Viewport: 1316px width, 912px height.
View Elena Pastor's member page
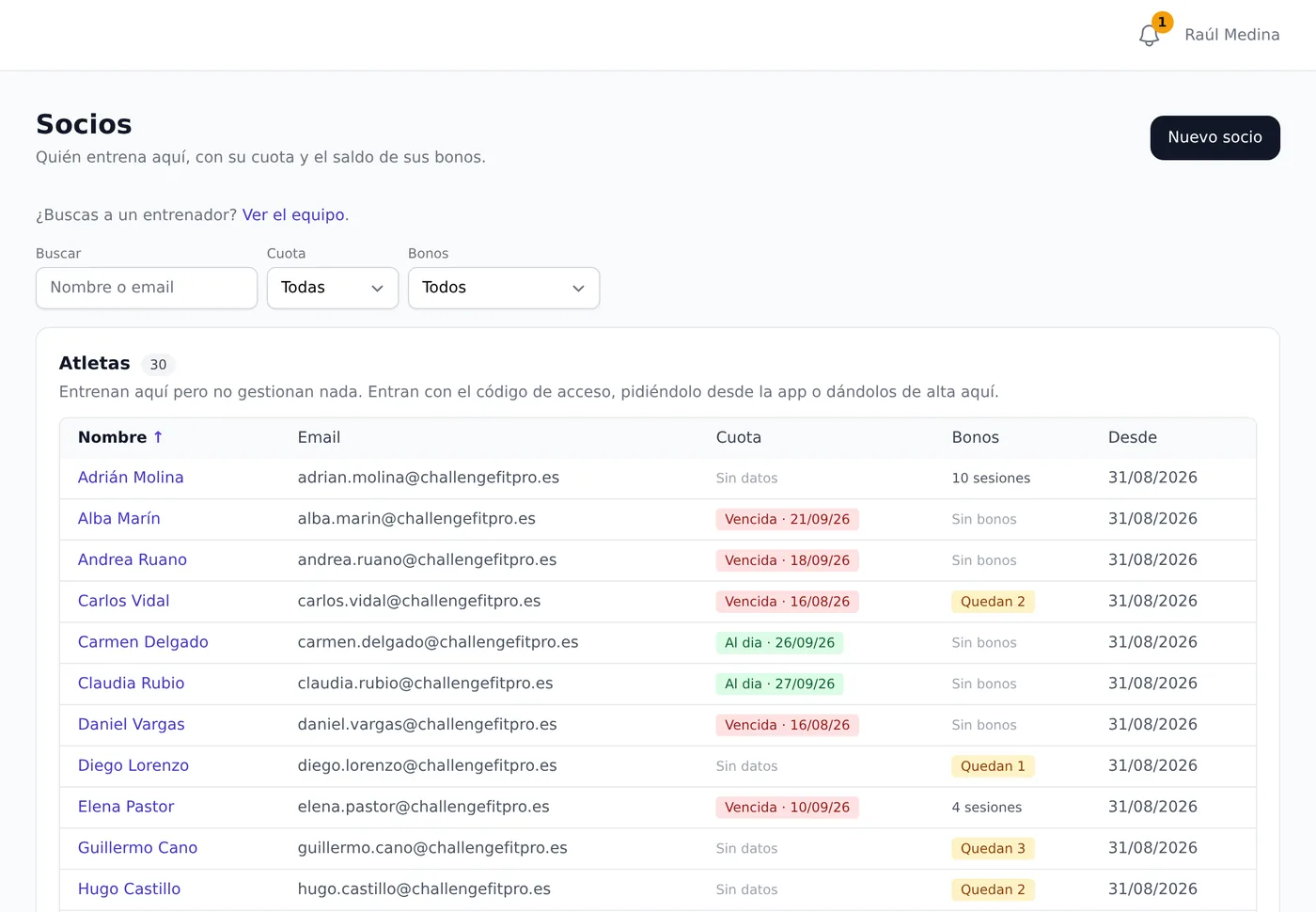pyautogui.click(x=126, y=807)
